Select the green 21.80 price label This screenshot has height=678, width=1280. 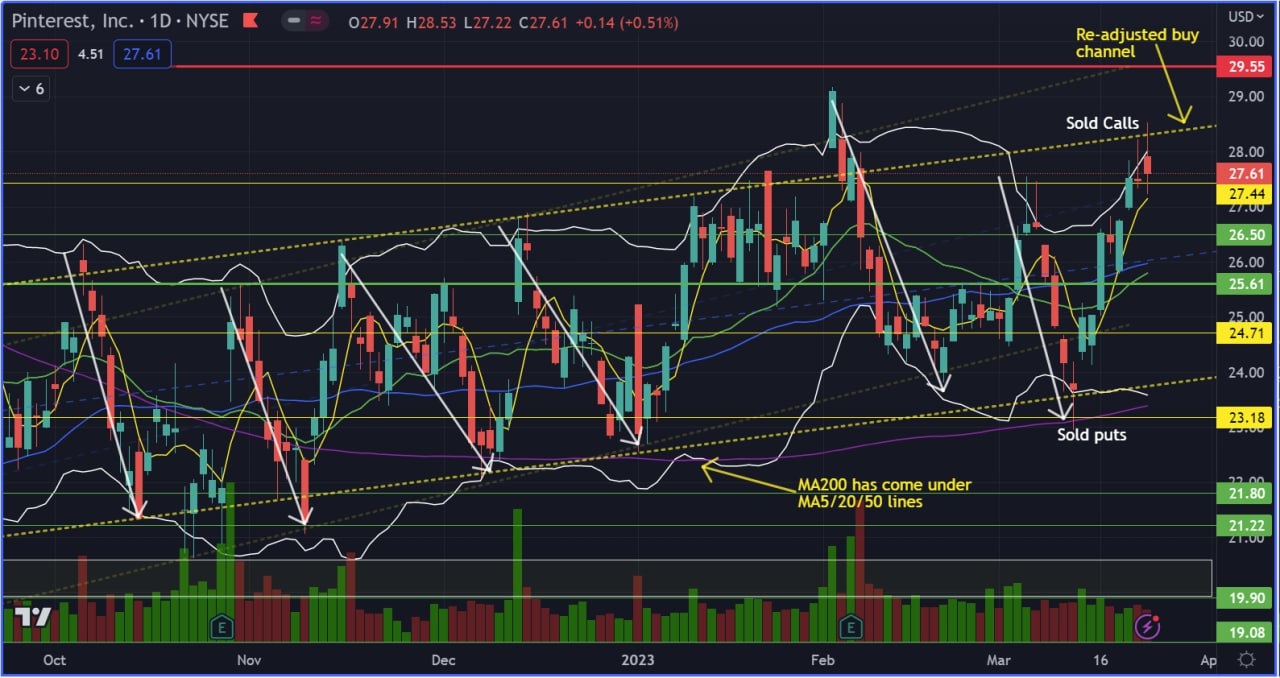[x=1243, y=494]
